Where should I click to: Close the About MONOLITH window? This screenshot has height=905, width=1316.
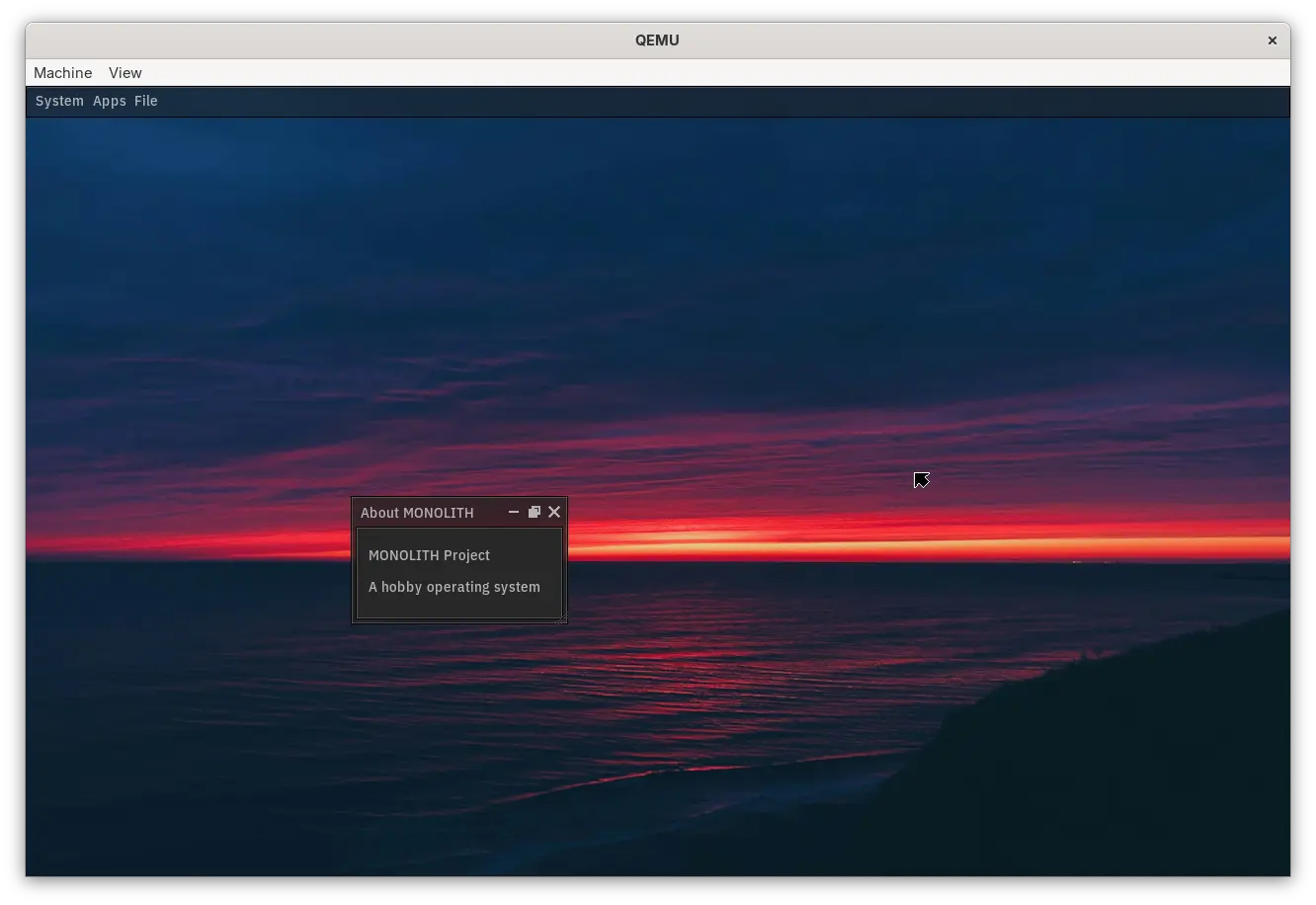553,512
